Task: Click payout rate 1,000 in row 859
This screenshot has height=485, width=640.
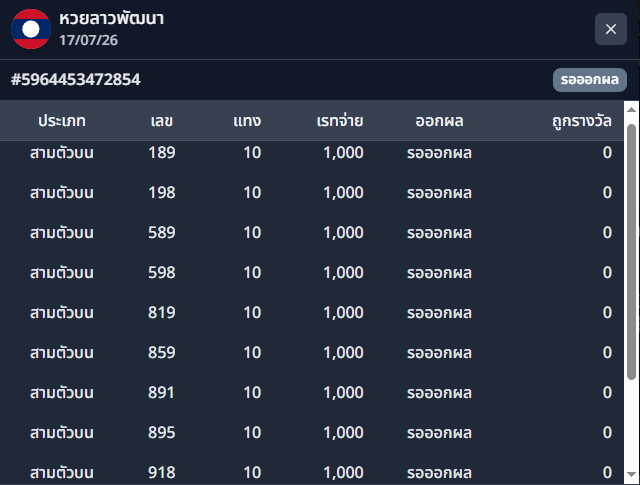Action: [343, 353]
